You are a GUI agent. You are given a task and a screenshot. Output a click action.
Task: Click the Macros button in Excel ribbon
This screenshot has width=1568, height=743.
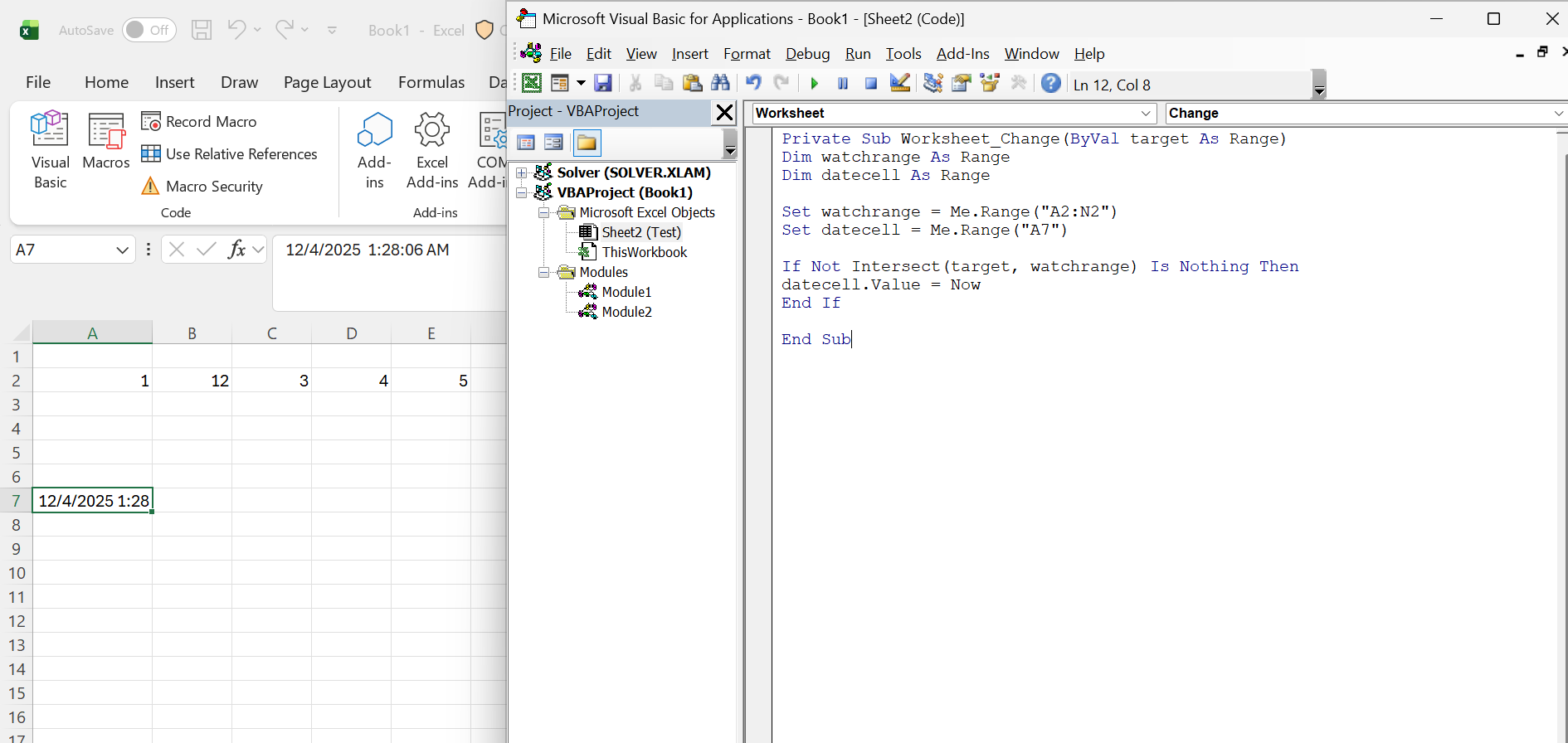tap(106, 141)
